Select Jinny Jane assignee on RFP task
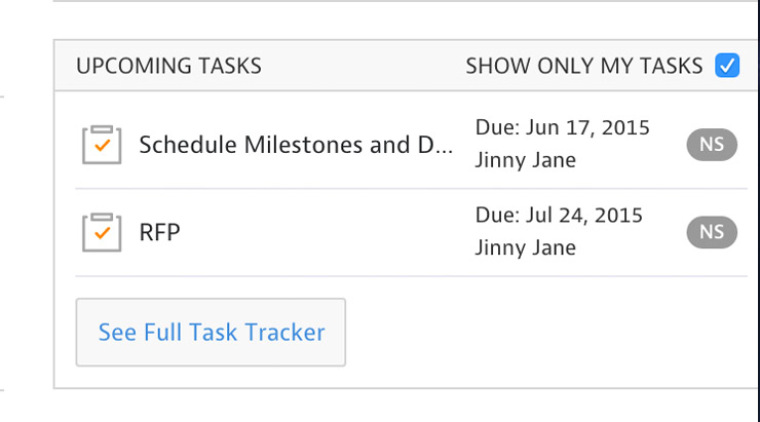 525,248
